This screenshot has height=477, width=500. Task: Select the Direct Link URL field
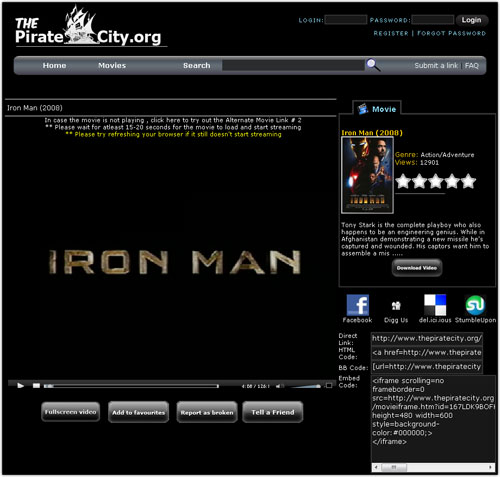427,339
